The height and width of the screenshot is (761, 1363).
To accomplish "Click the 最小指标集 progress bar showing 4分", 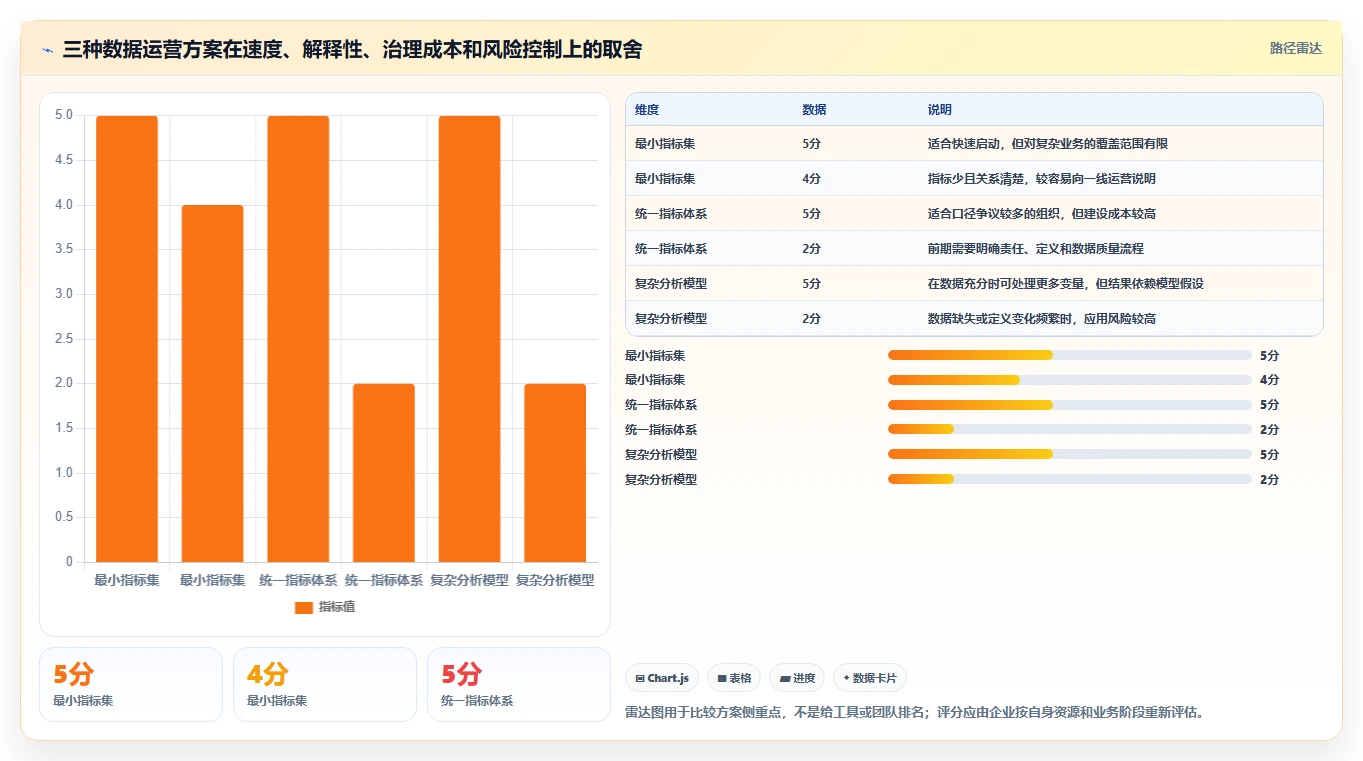I will (x=1070, y=380).
